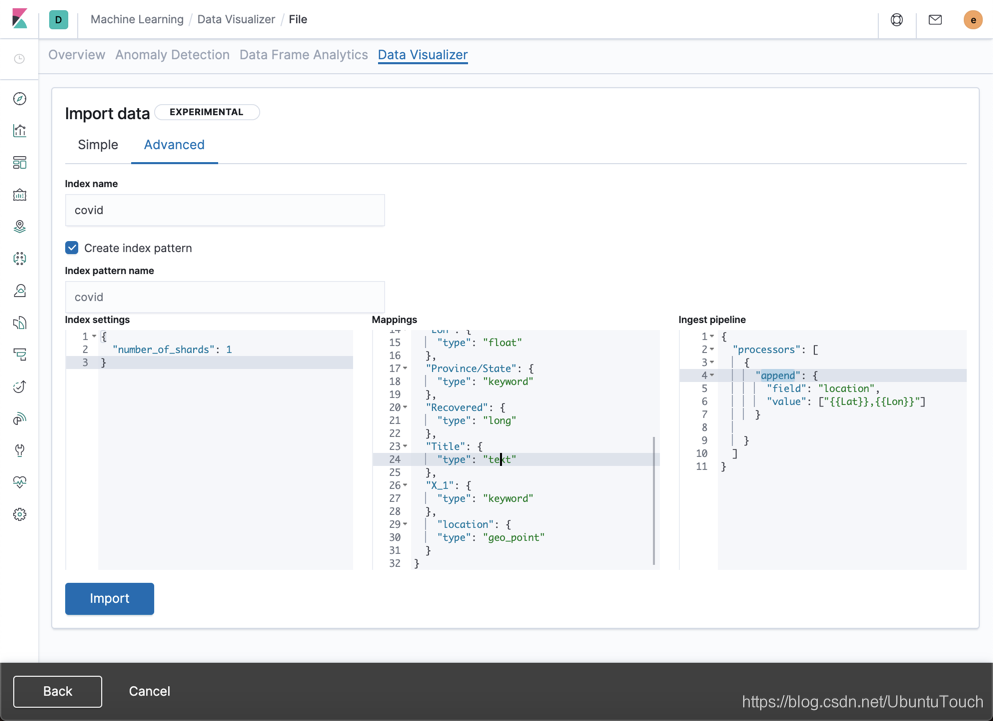Collapse line 1 in Index settings editor
Viewport: 993px width, 721px height.
pyautogui.click(x=94, y=336)
